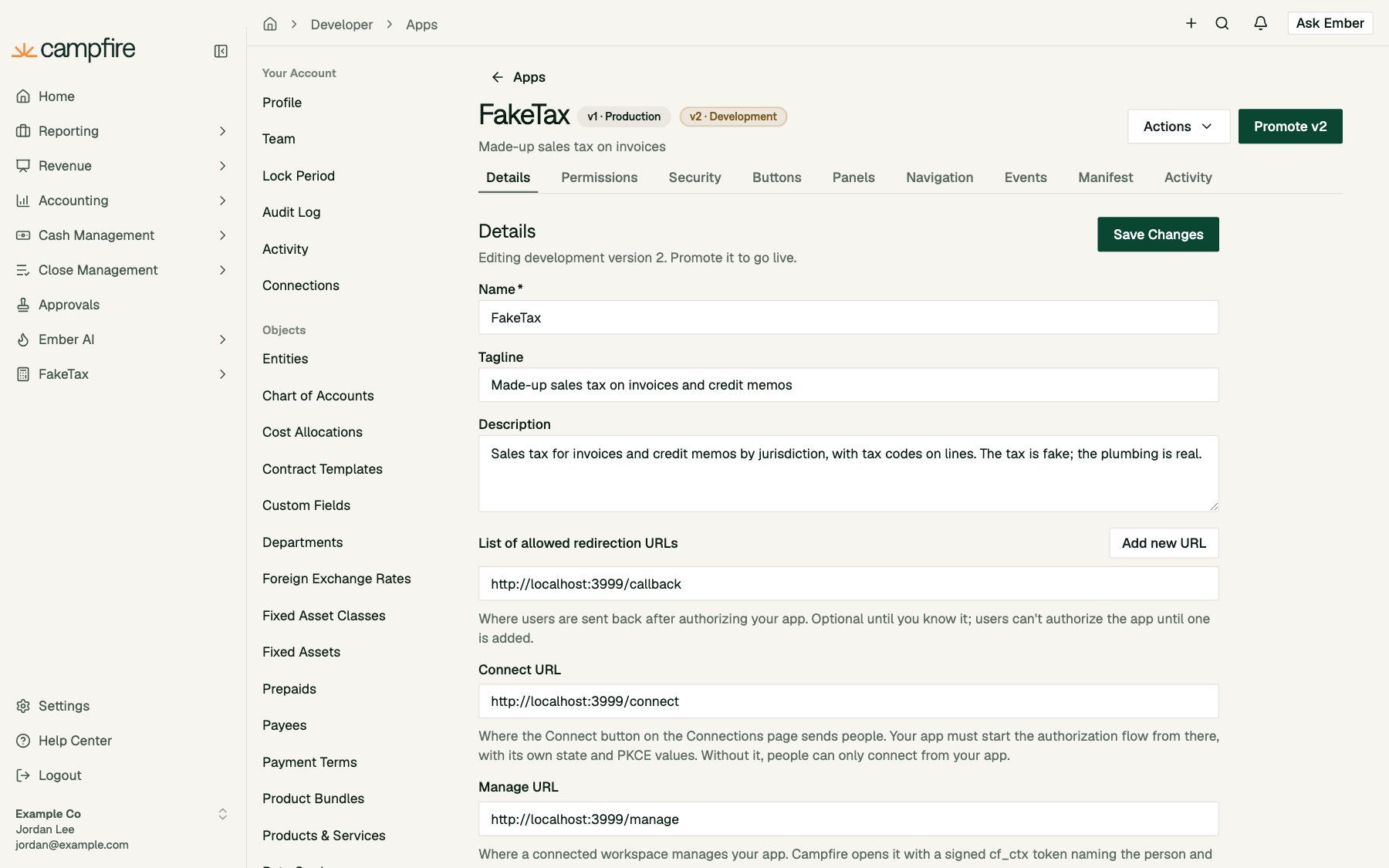This screenshot has height=868, width=1389.
Task: Open Foreign Exchange Rates
Action: [x=336, y=579]
